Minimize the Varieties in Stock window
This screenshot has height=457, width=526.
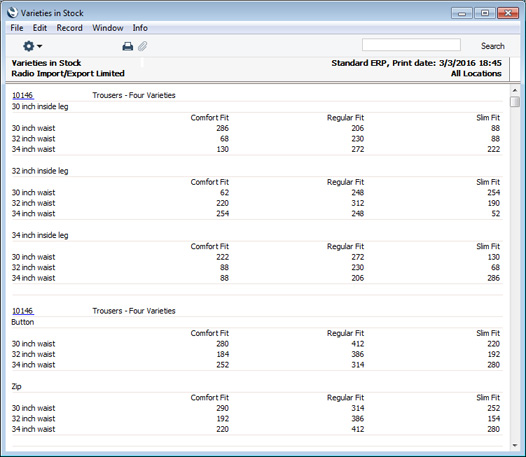point(462,13)
